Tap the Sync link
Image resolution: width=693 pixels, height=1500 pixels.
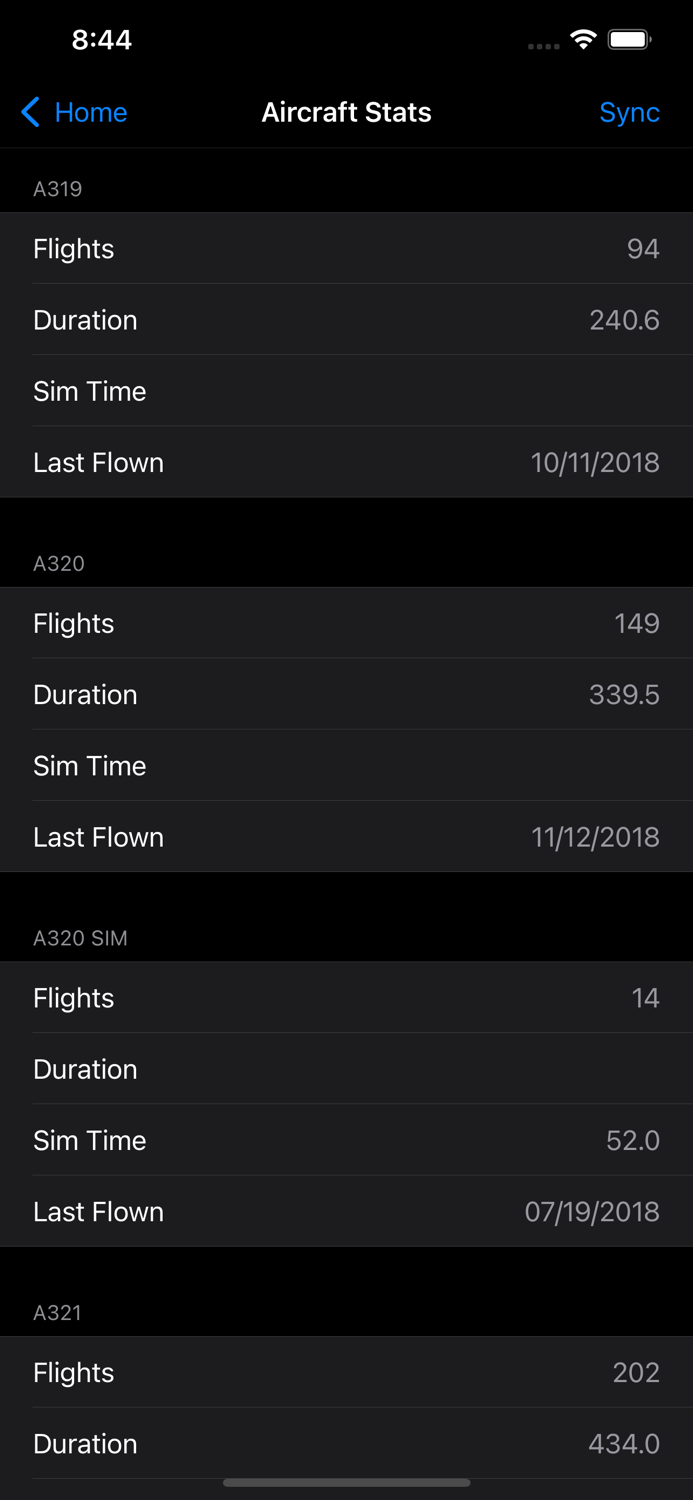(x=629, y=112)
